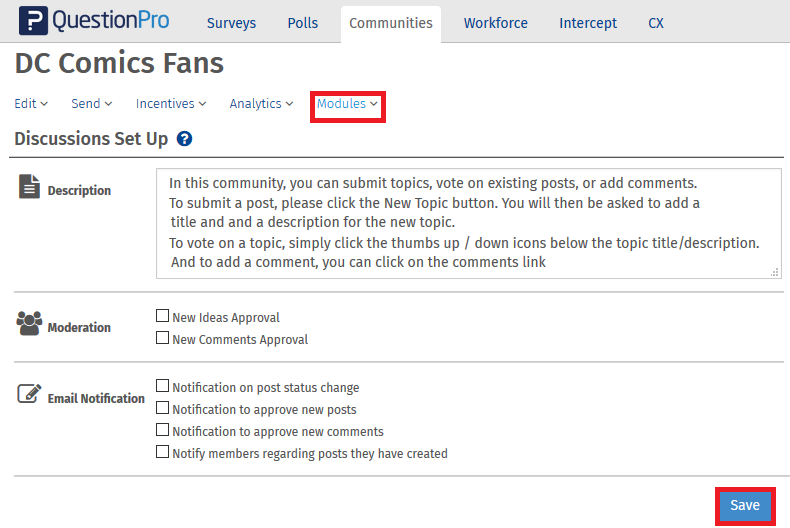
Task: Save the discussion settings
Action: (x=744, y=506)
